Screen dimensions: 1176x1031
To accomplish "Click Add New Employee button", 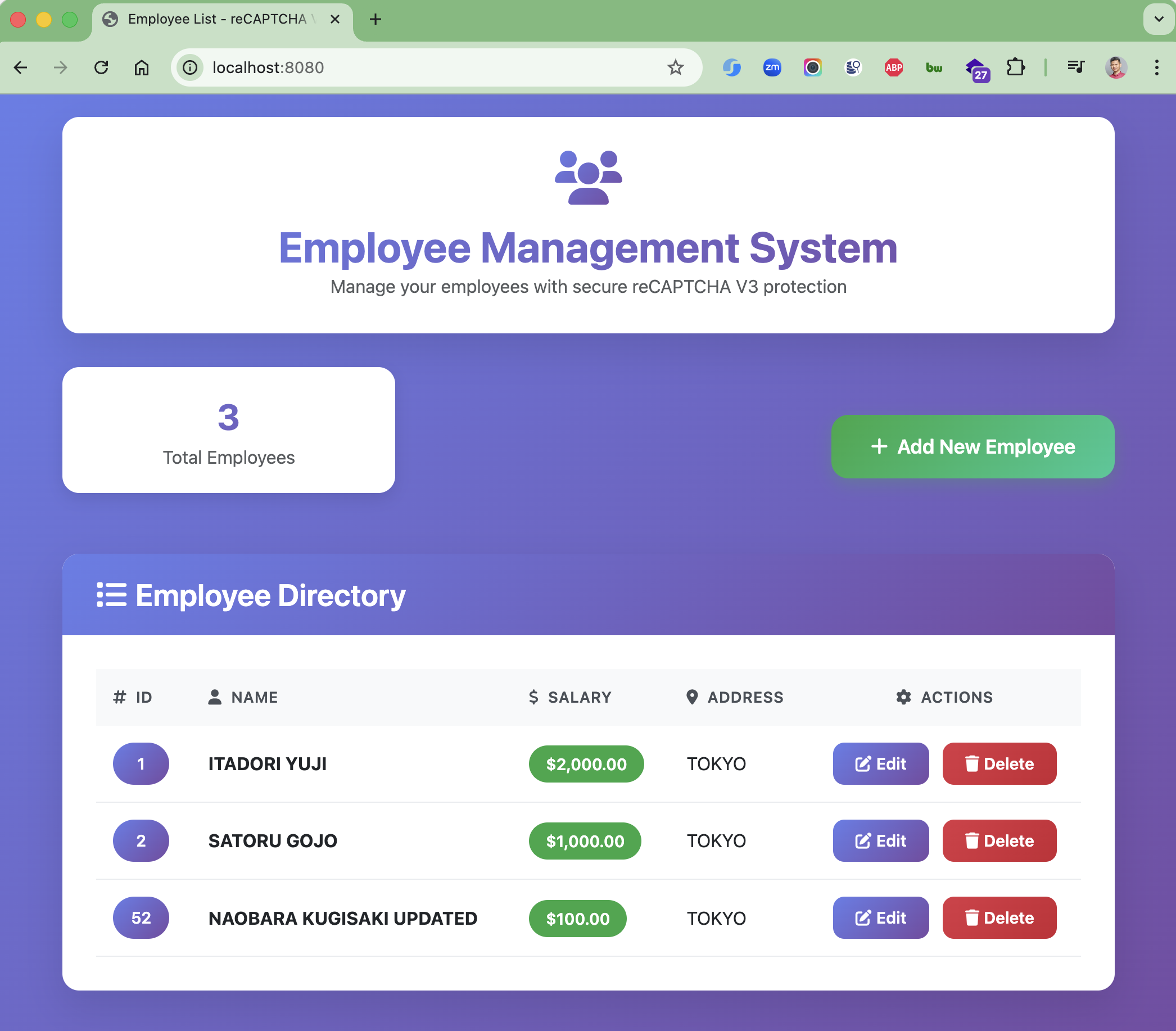I will pos(973,446).
